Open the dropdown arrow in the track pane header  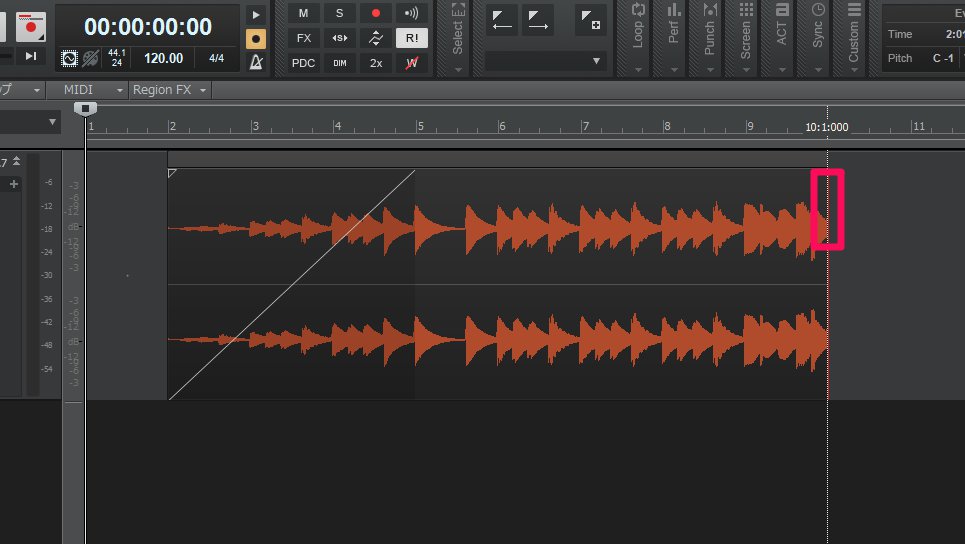tap(52, 122)
